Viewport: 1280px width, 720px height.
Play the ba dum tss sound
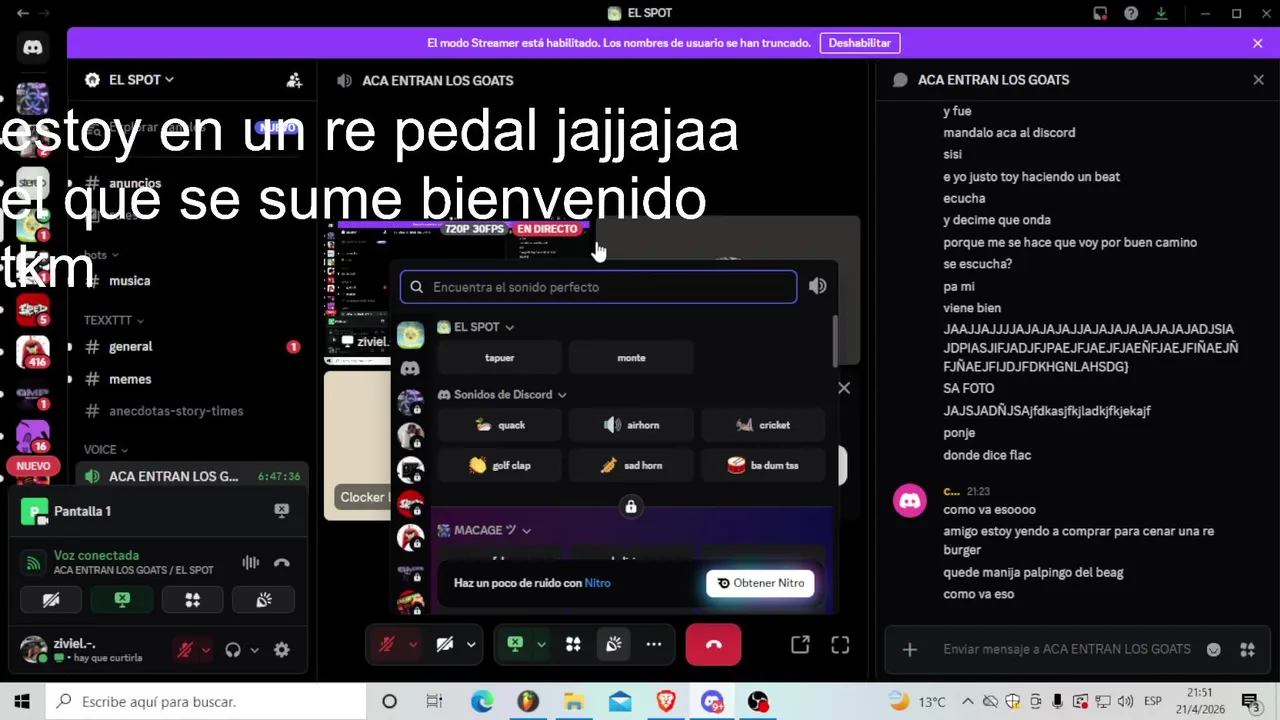(x=763, y=465)
